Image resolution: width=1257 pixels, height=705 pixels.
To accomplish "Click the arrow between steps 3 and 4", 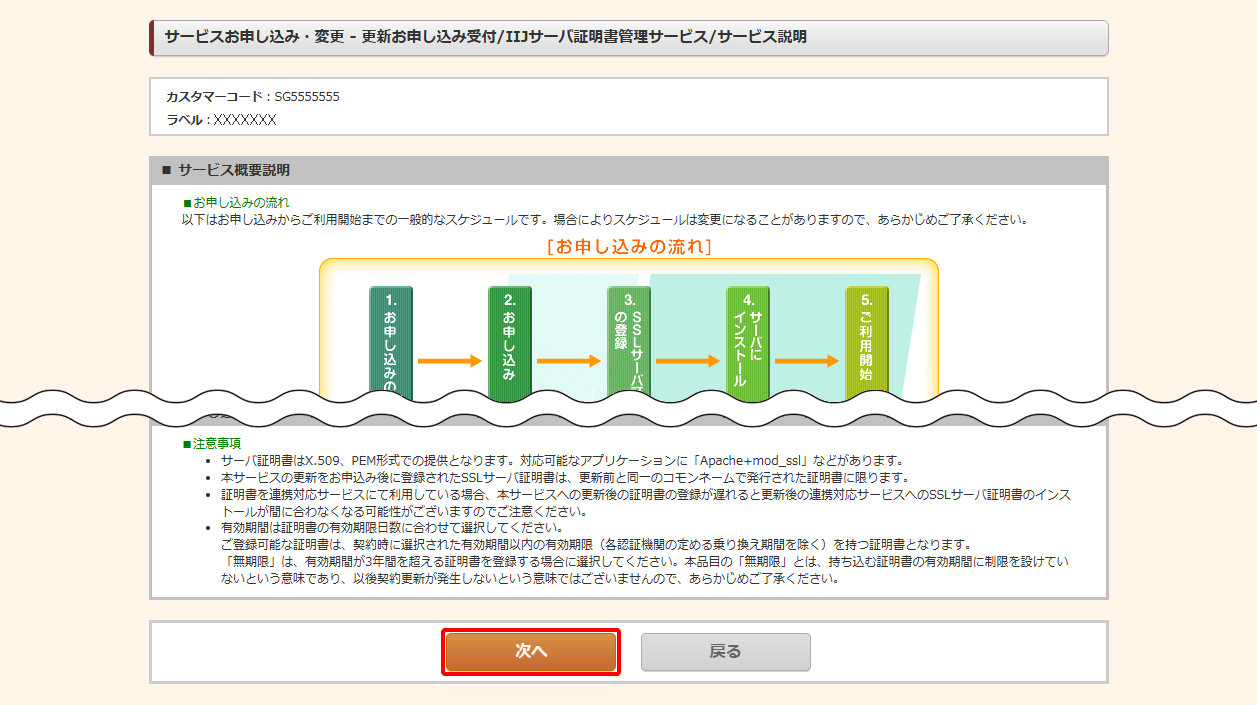I will pos(687,361).
